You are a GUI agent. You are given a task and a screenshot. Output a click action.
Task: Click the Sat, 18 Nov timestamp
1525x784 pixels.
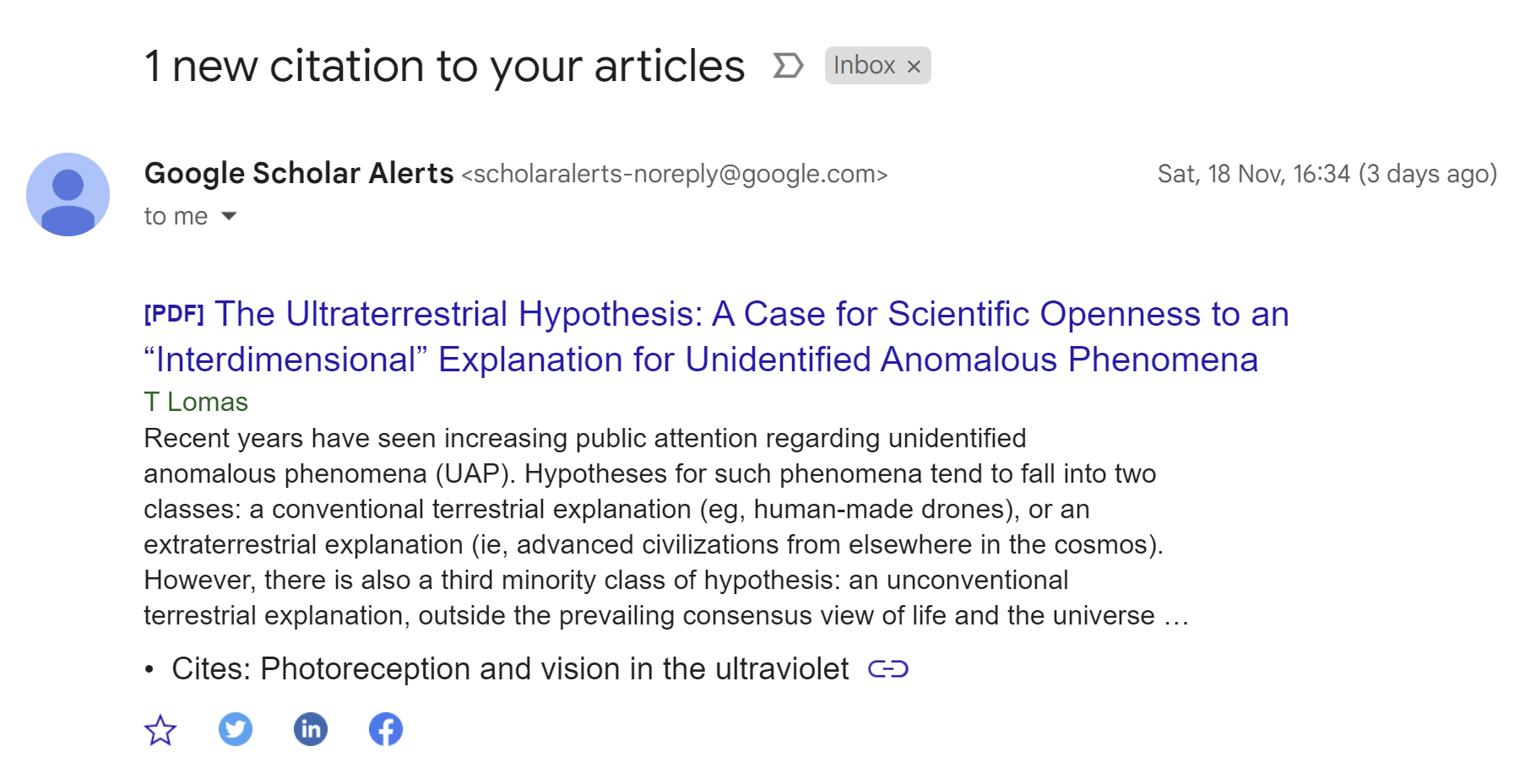1327,174
